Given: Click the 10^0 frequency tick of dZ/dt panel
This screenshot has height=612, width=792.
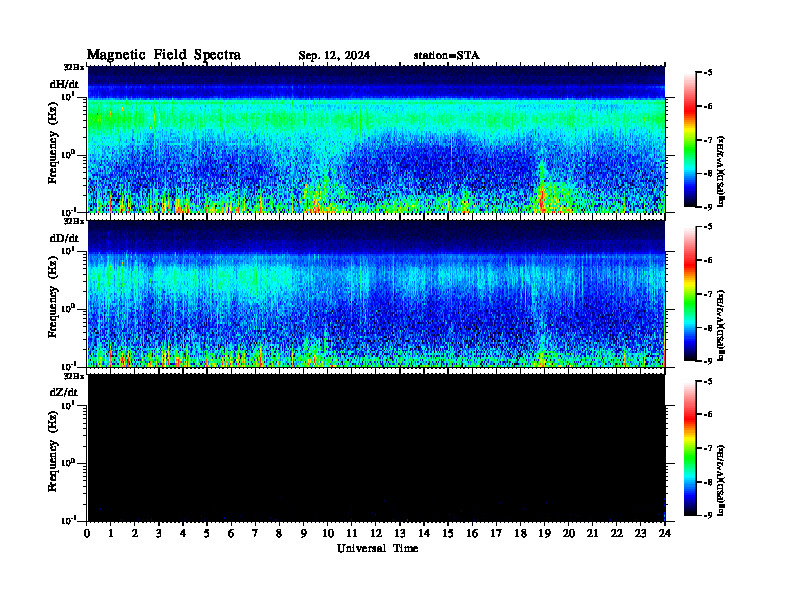Looking at the screenshot, I should (68, 463).
